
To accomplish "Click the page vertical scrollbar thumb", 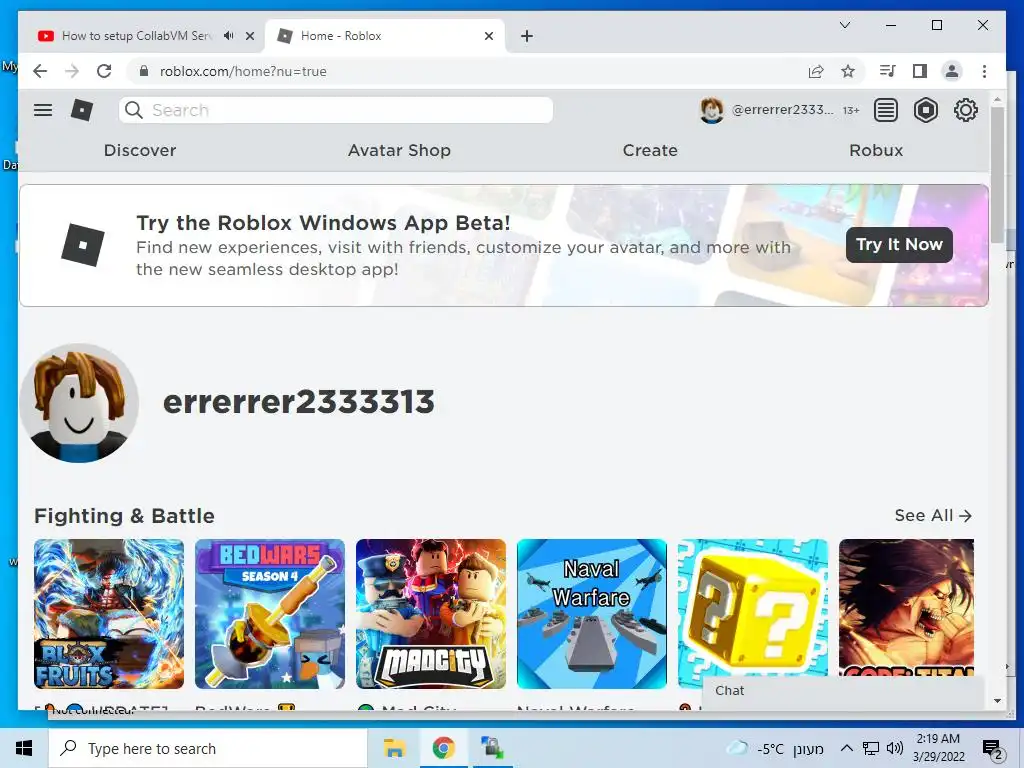I will pyautogui.click(x=997, y=175).
